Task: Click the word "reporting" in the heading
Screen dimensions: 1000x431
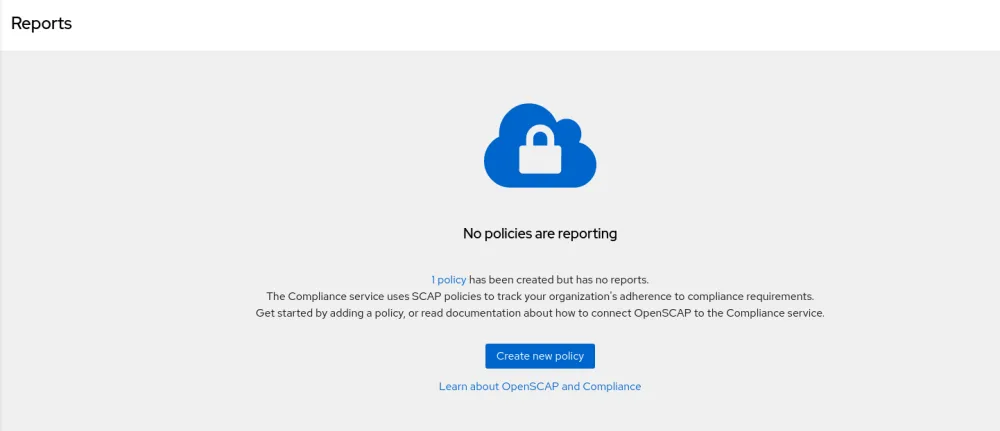Action: tap(586, 233)
